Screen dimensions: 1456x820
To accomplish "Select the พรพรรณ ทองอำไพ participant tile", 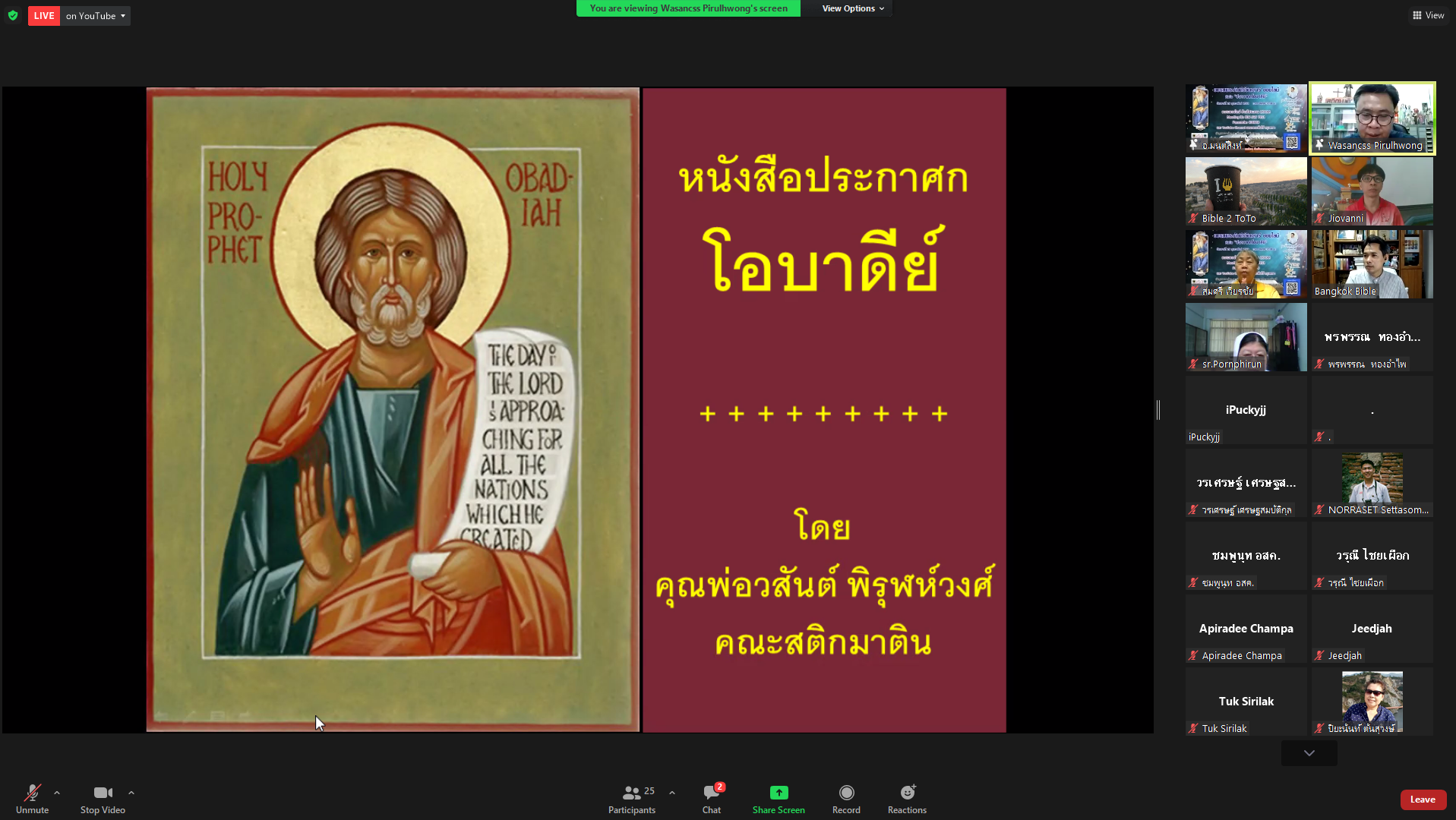I will [1372, 336].
